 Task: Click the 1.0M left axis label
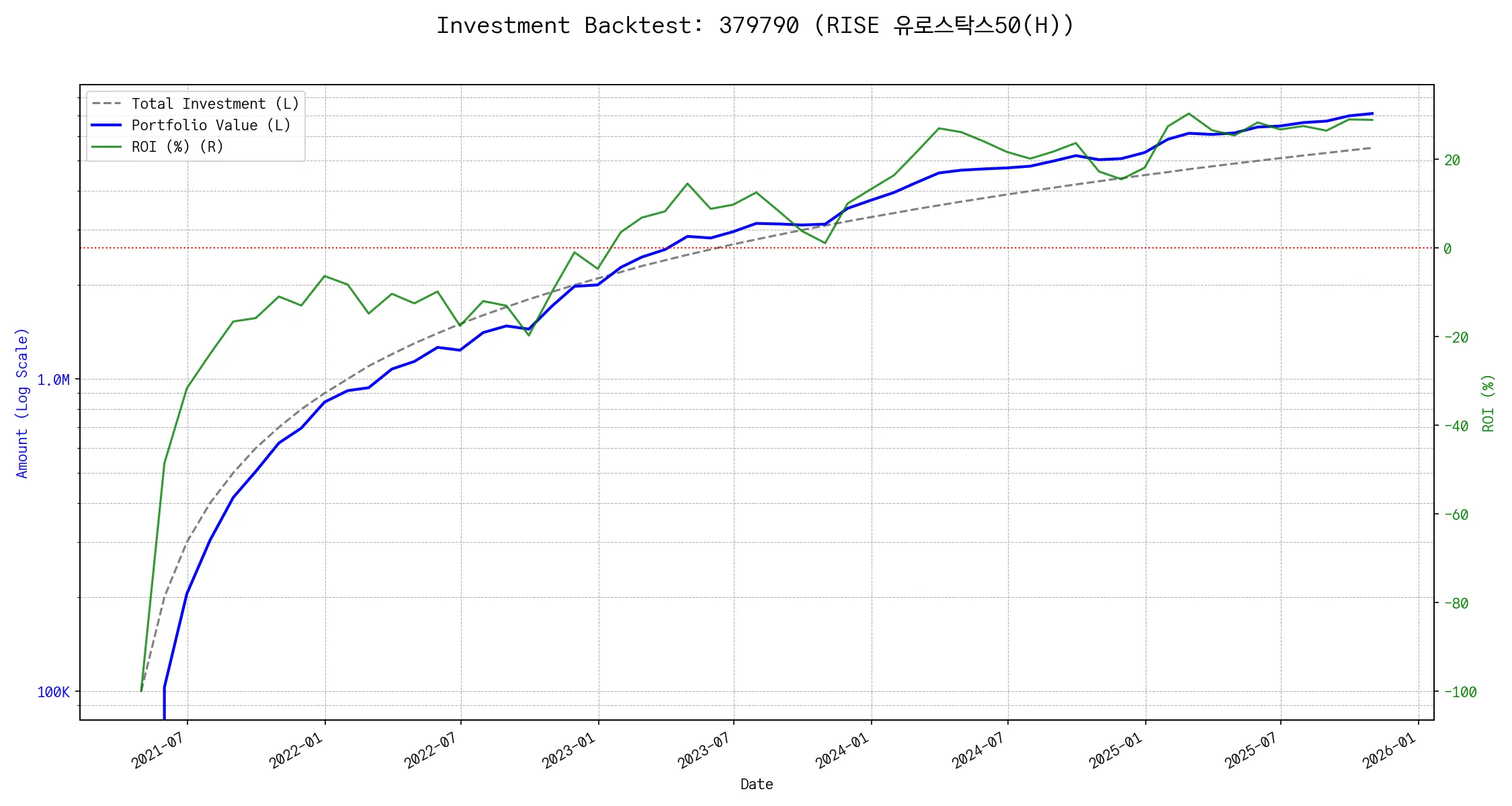53,380
